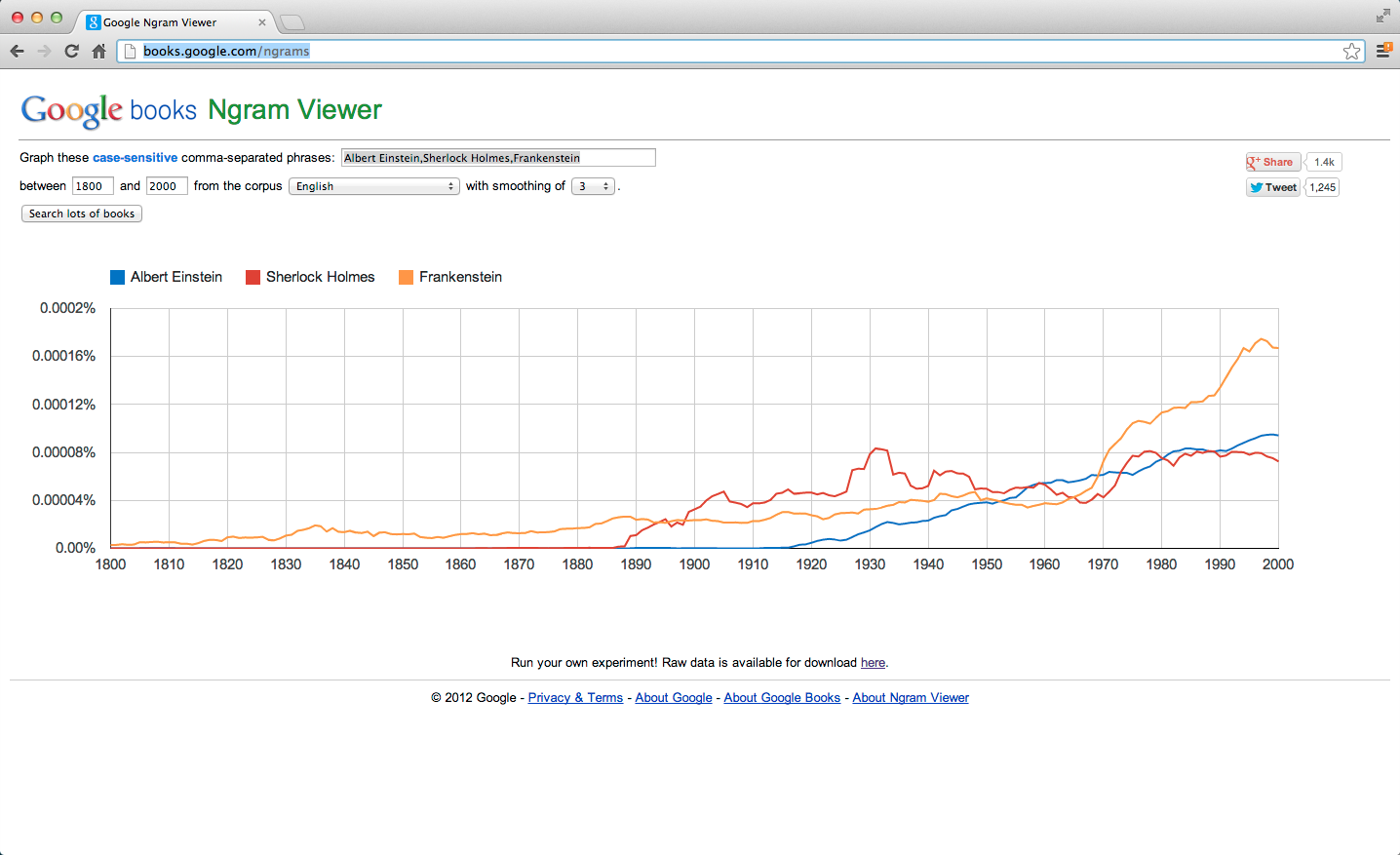This screenshot has width=1400, height=855.
Task: Bookmark the page using the star icon
Action: [x=1351, y=52]
